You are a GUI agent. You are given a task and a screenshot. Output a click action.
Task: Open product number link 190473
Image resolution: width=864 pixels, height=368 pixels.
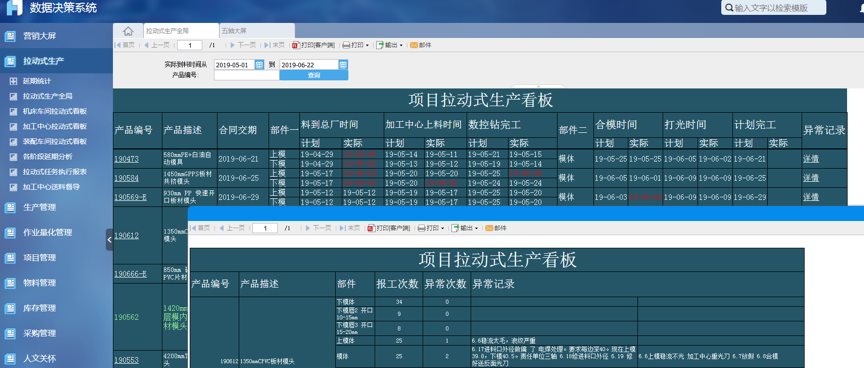(x=126, y=159)
